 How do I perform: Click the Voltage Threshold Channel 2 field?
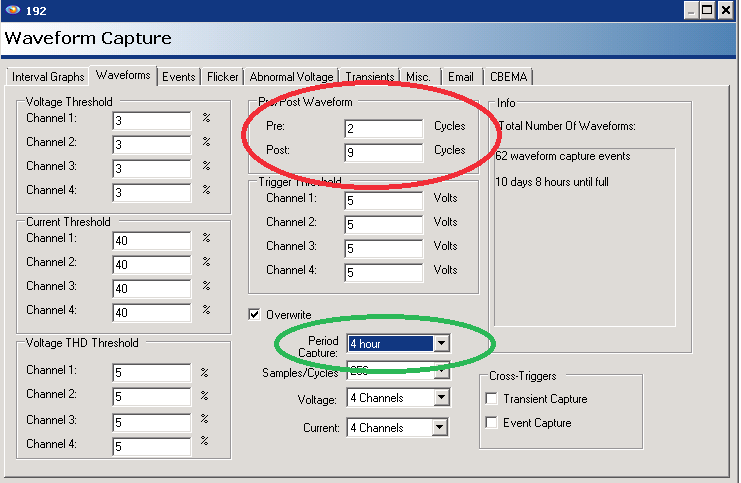tap(152, 145)
